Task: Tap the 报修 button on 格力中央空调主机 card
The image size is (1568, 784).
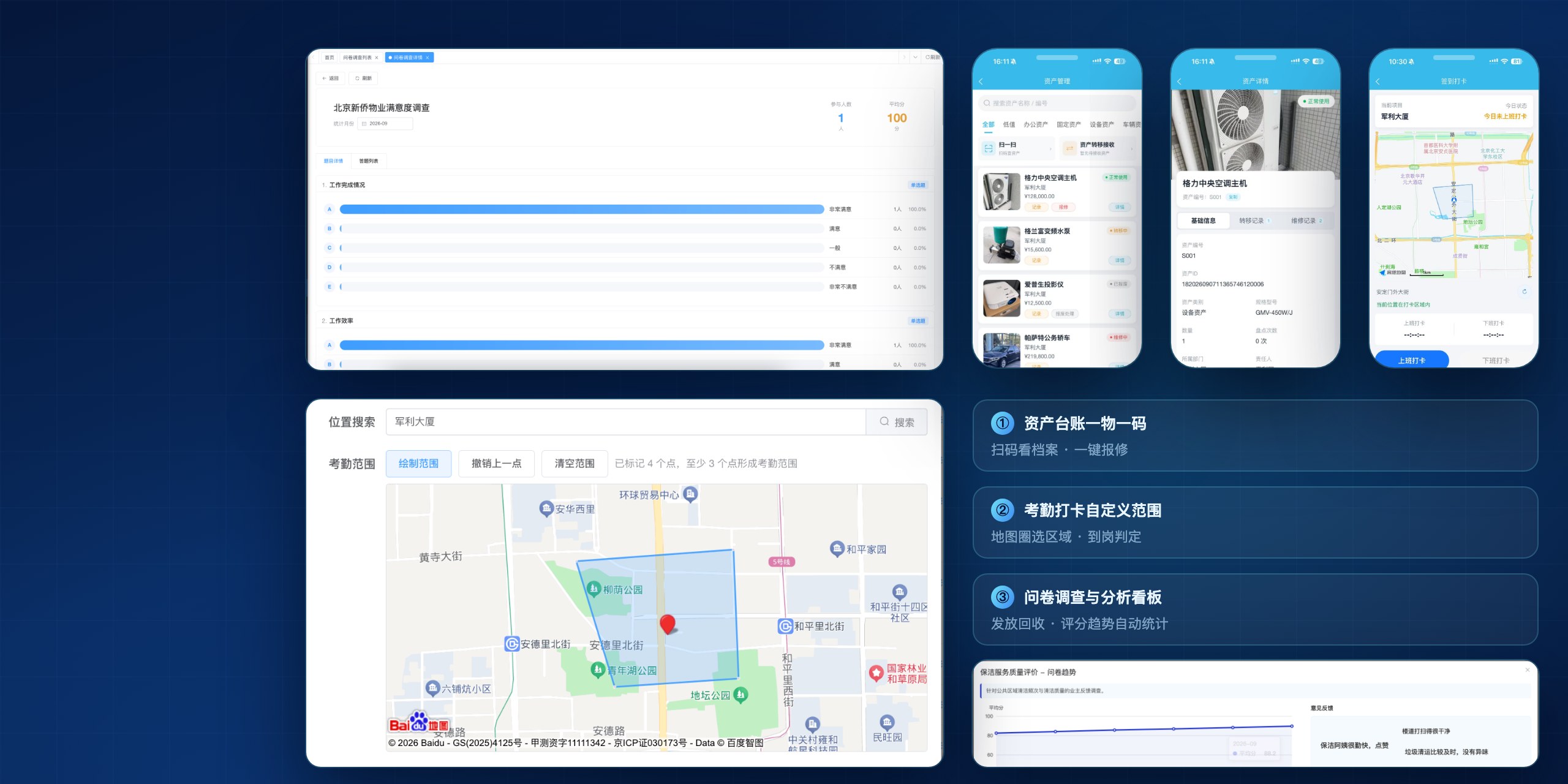Action: click(x=1063, y=208)
